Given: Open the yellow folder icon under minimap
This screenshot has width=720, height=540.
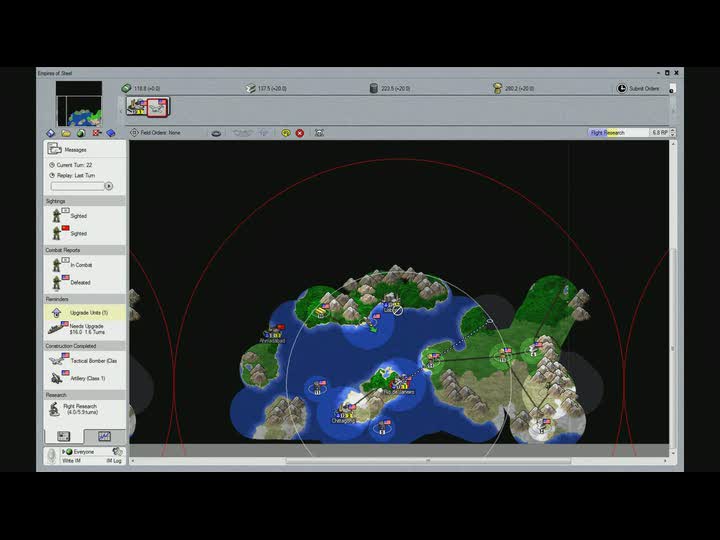Looking at the screenshot, I should tap(66, 133).
